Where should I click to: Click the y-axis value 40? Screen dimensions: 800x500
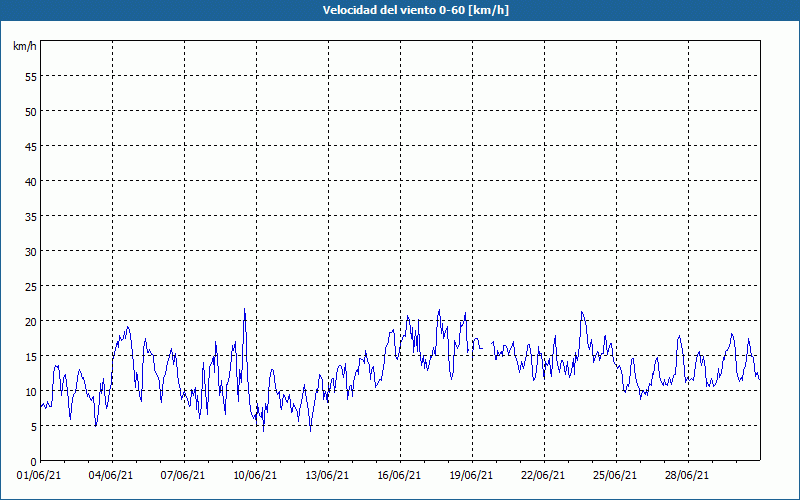pos(31,182)
